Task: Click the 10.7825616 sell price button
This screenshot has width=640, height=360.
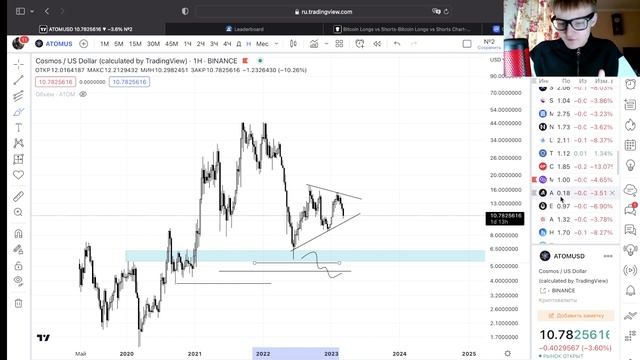Action: point(55,82)
